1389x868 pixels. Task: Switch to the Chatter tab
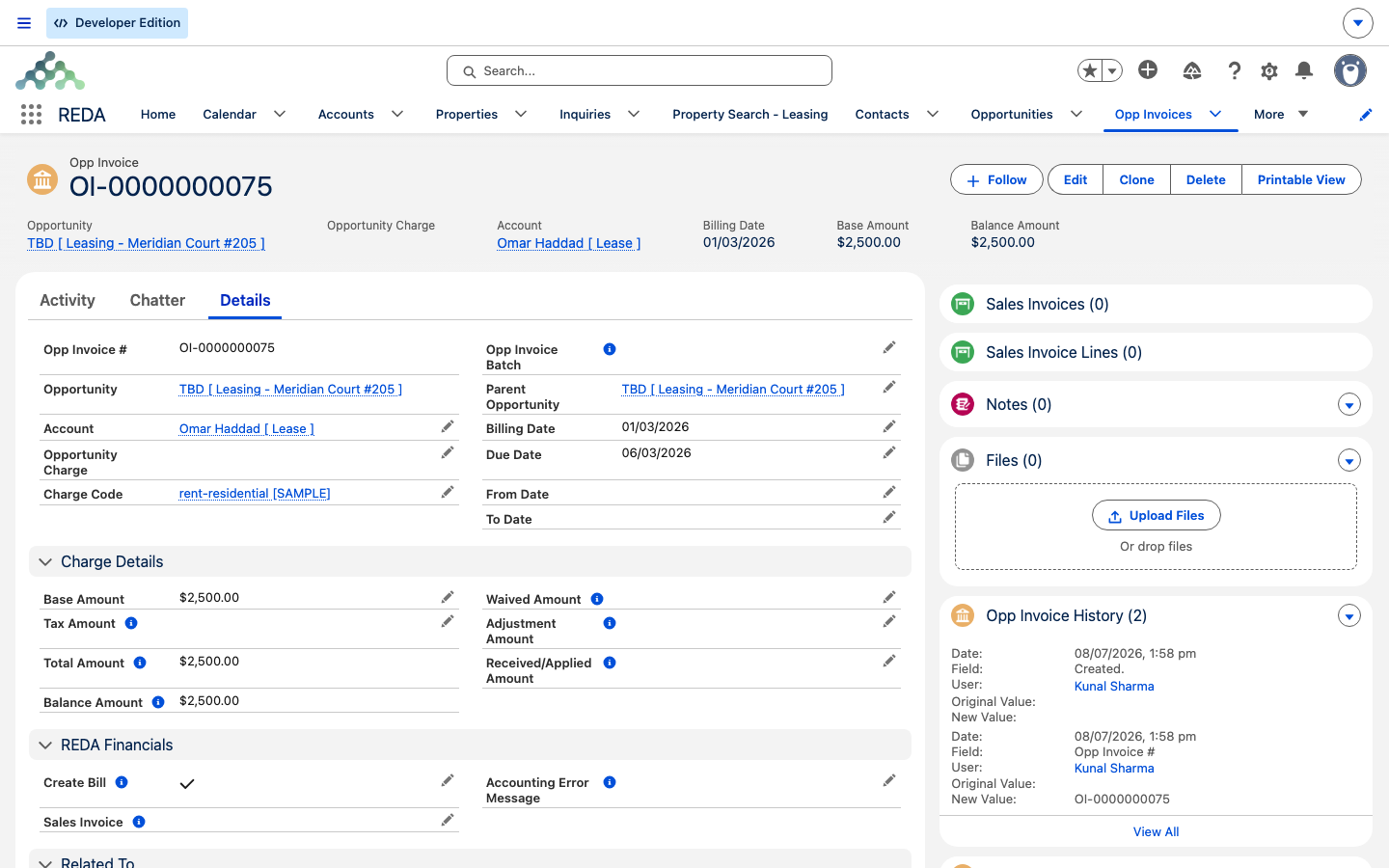tap(157, 300)
